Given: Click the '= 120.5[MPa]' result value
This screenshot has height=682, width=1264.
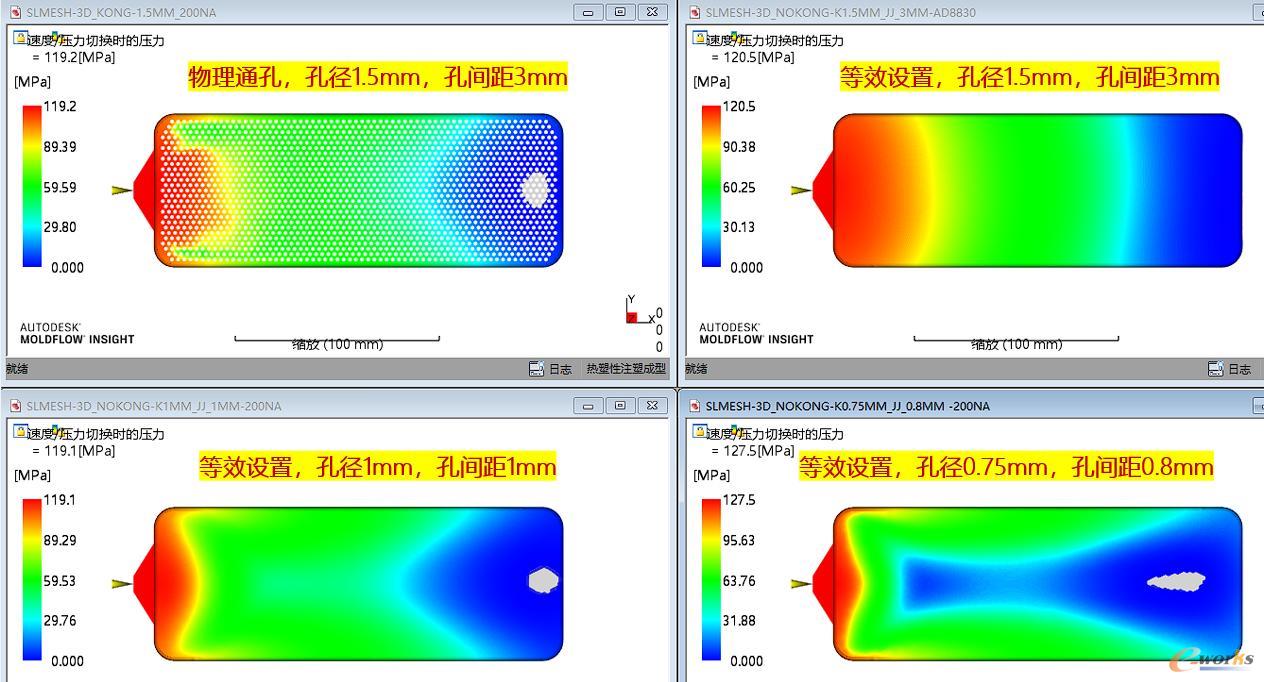Looking at the screenshot, I should click(753, 57).
